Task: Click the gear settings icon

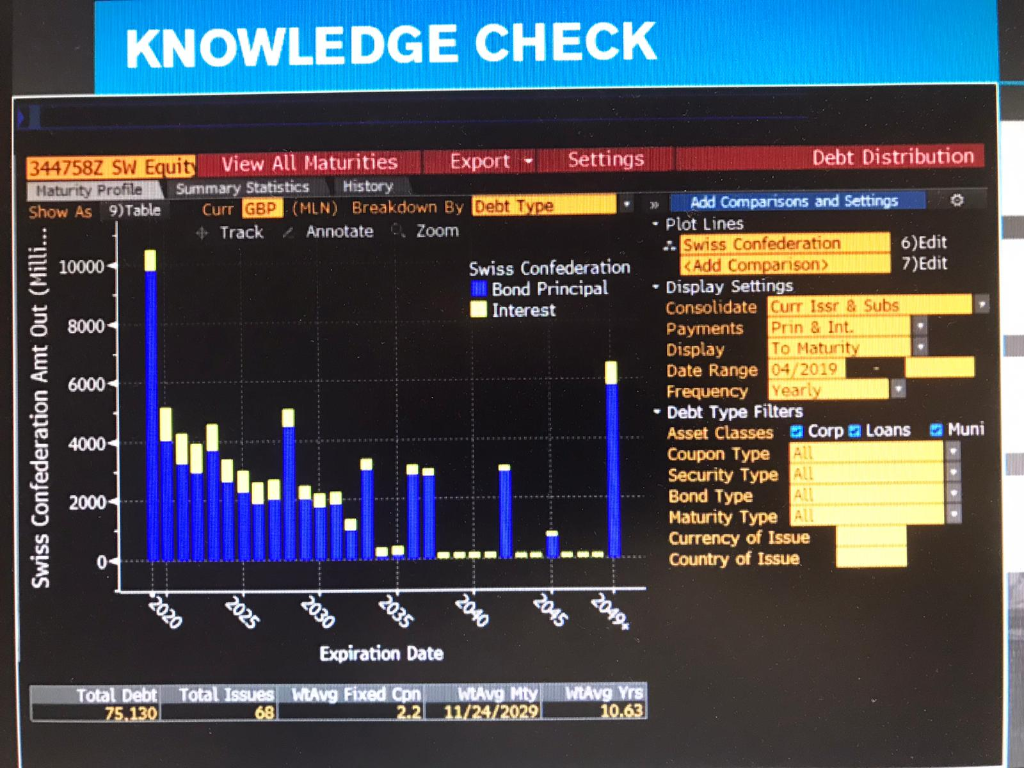Action: [x=957, y=200]
